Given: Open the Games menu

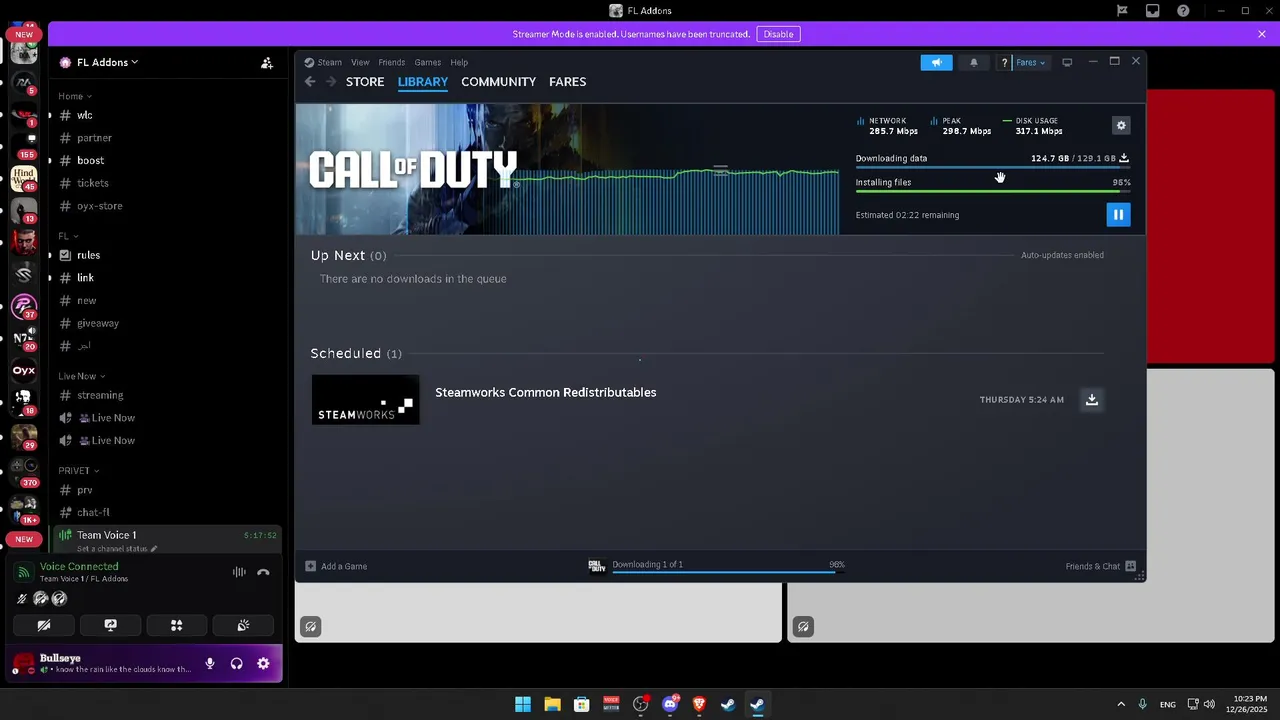Looking at the screenshot, I should tap(427, 62).
